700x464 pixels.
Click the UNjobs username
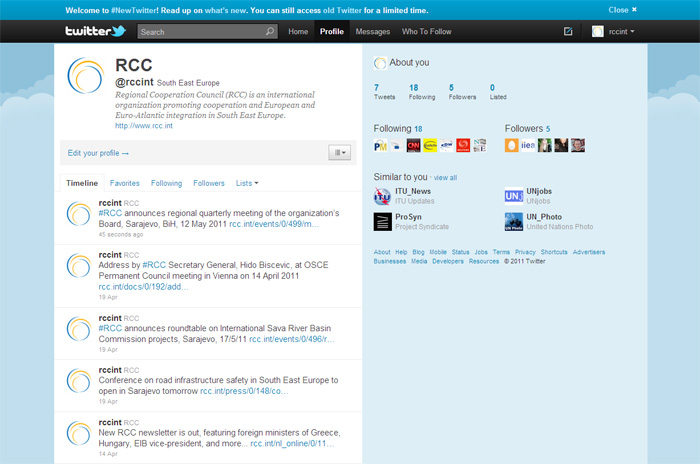coord(539,191)
